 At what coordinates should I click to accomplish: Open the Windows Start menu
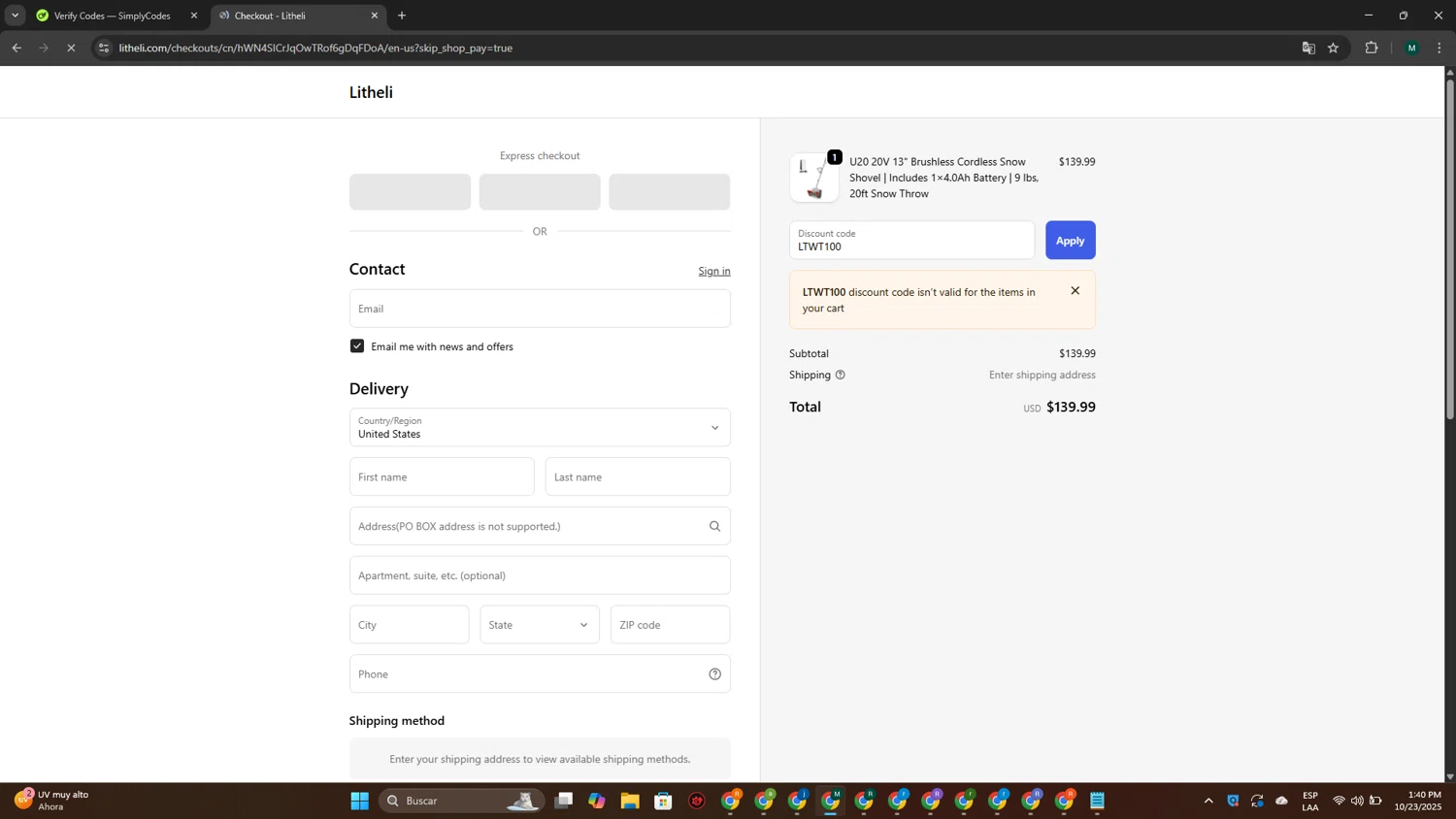pos(360,801)
